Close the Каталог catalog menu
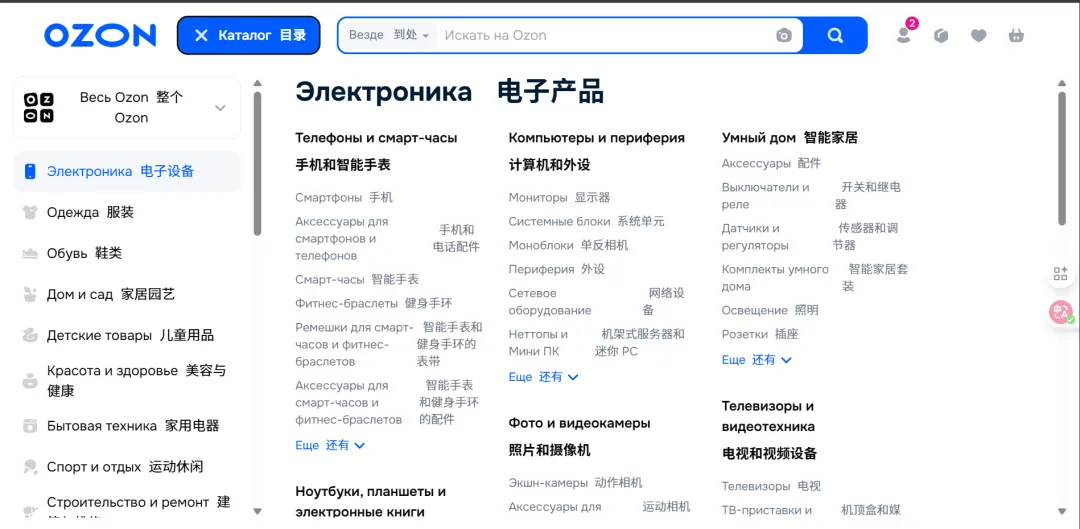 [249, 35]
